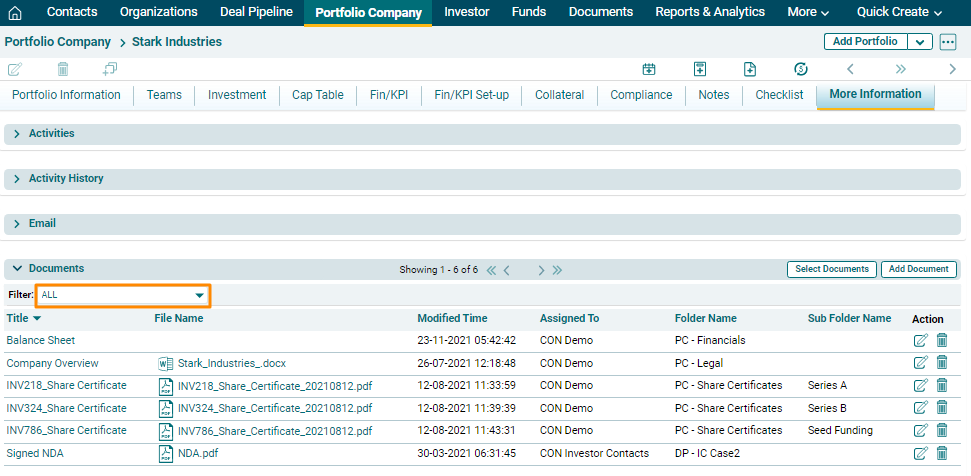Collapse the Documents section

point(17,269)
